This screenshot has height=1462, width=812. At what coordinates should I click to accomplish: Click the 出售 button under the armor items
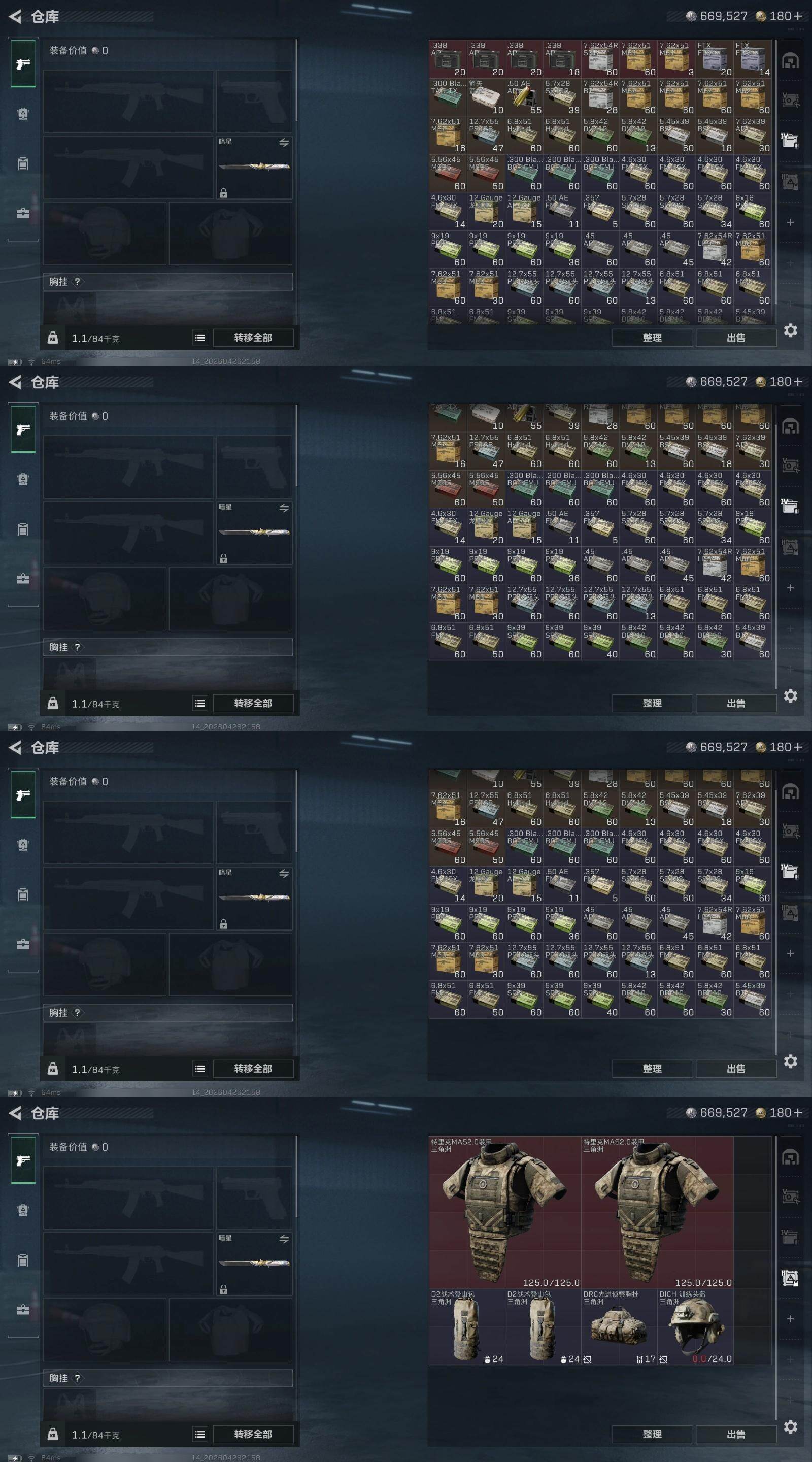[x=736, y=1434]
